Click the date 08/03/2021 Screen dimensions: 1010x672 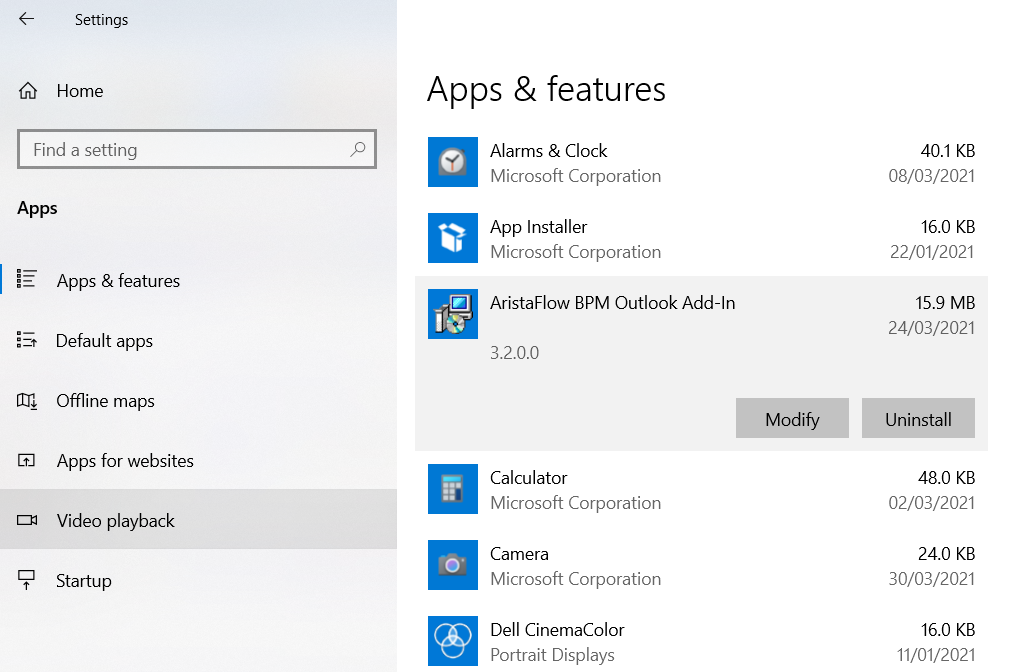click(x=931, y=176)
